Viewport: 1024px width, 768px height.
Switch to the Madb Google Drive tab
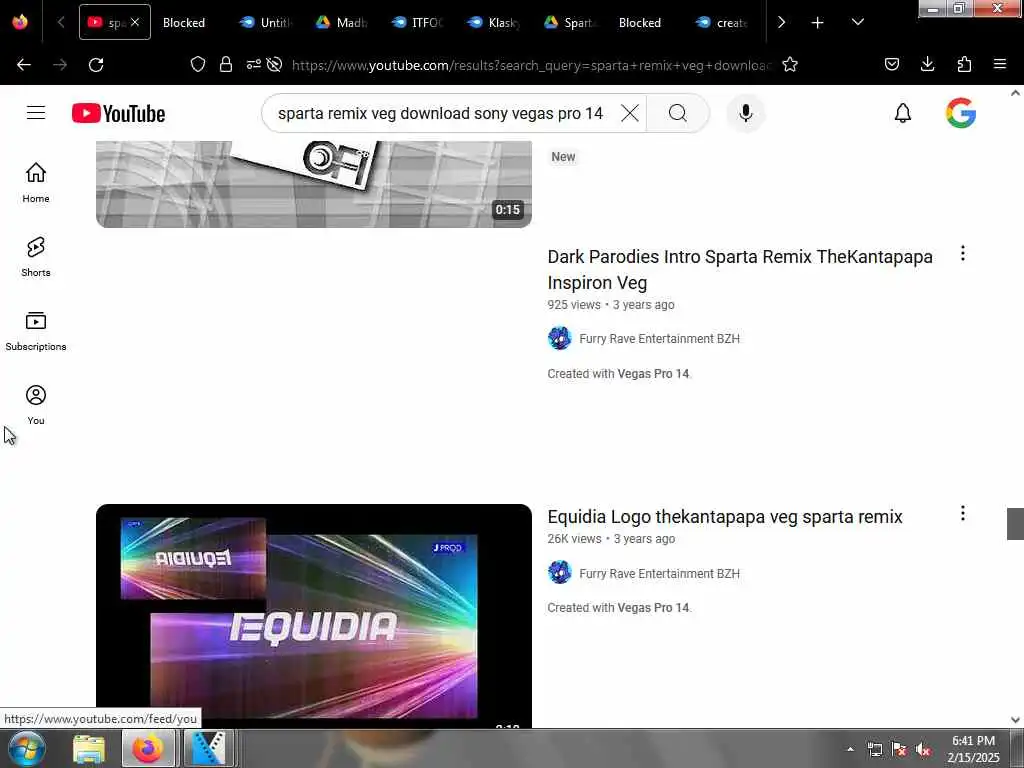(342, 22)
